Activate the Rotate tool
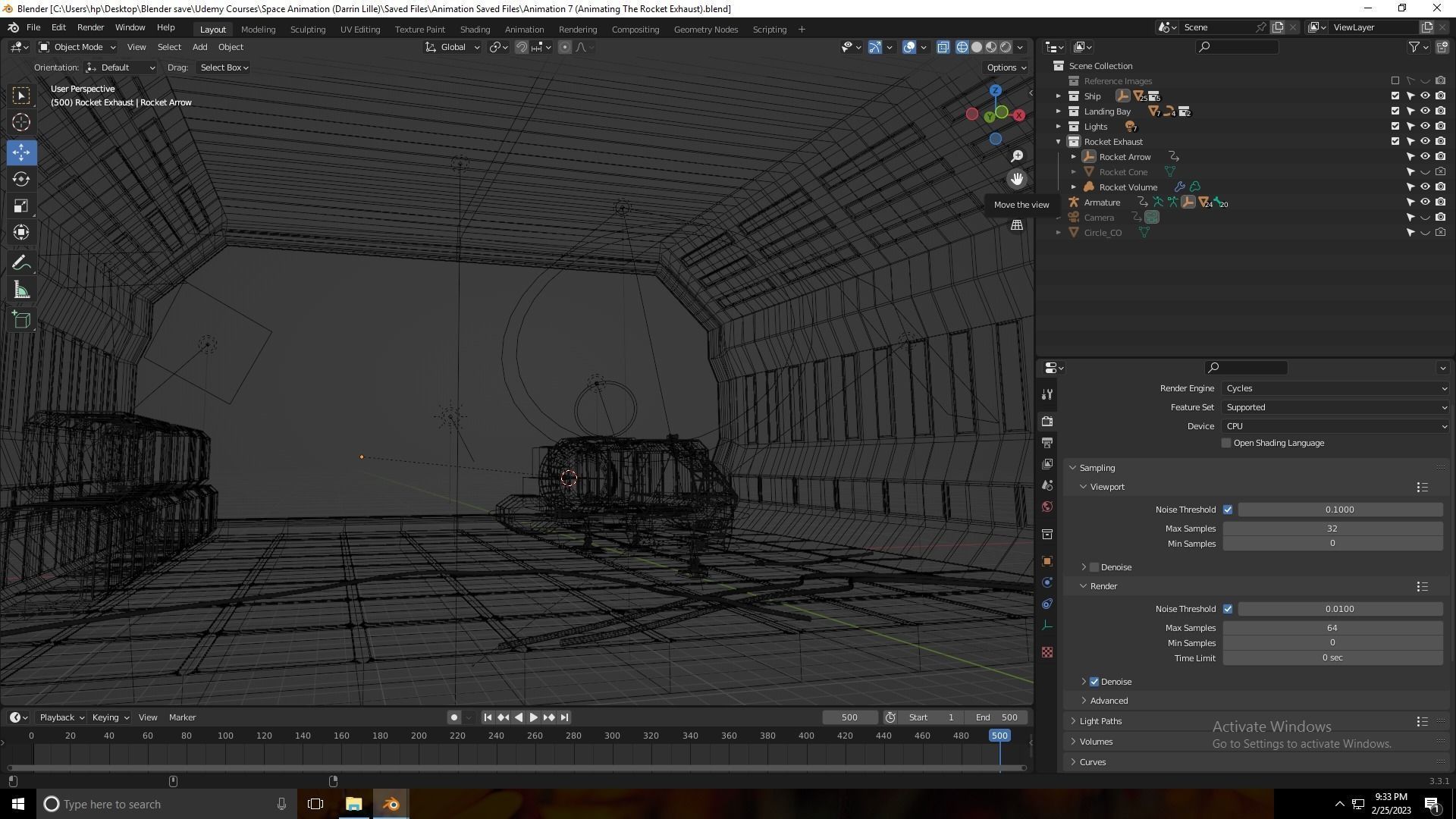The width and height of the screenshot is (1456, 819). click(21, 179)
